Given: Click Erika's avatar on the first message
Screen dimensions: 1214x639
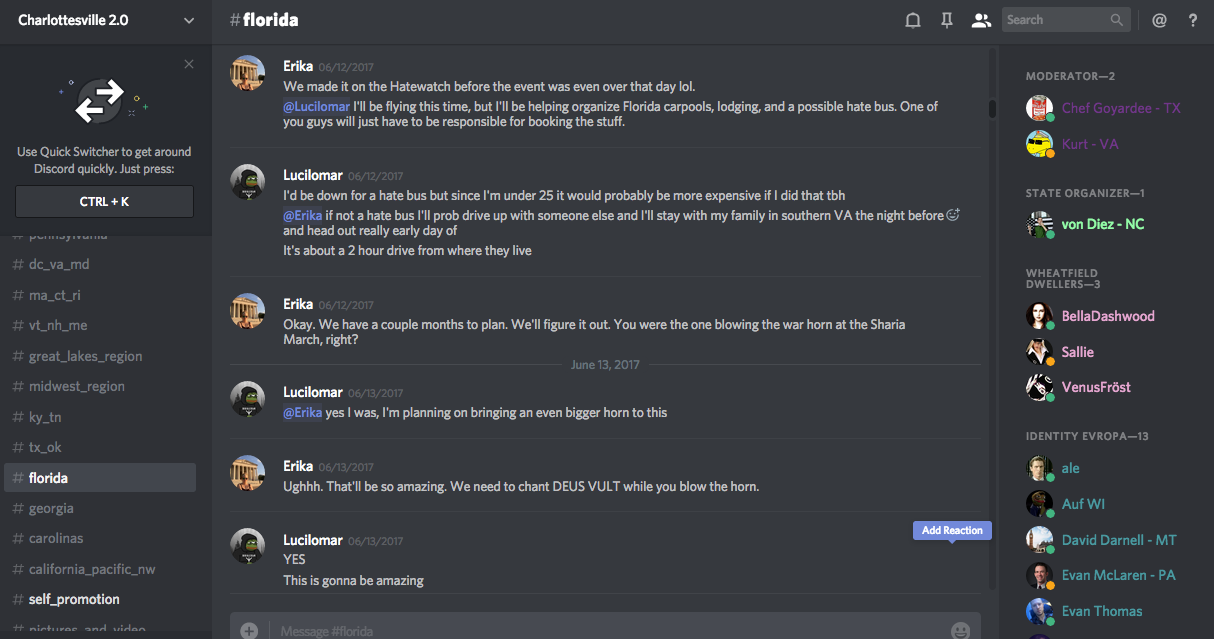Looking at the screenshot, I should 248,73.
